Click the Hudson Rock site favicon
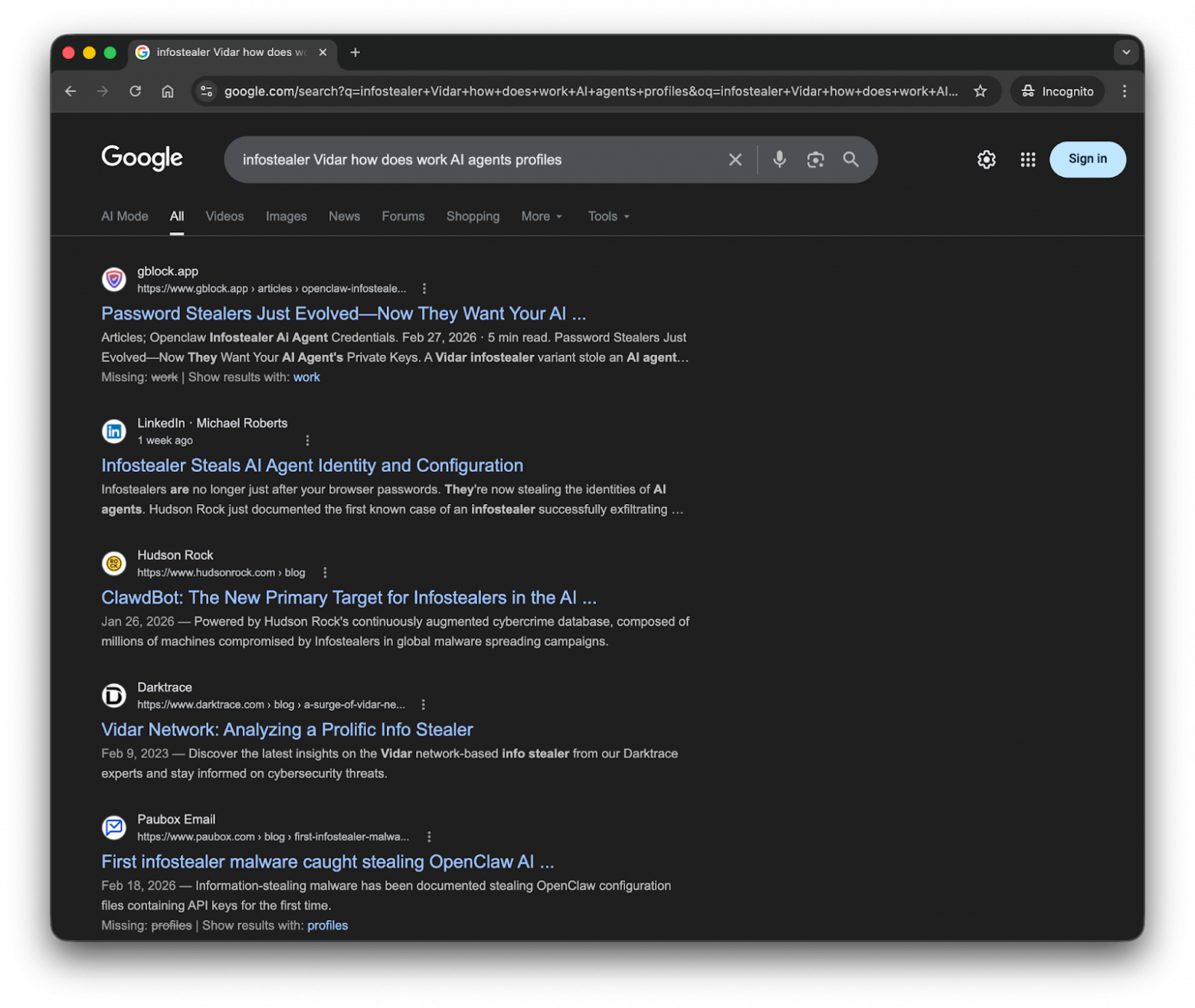 [x=114, y=563]
